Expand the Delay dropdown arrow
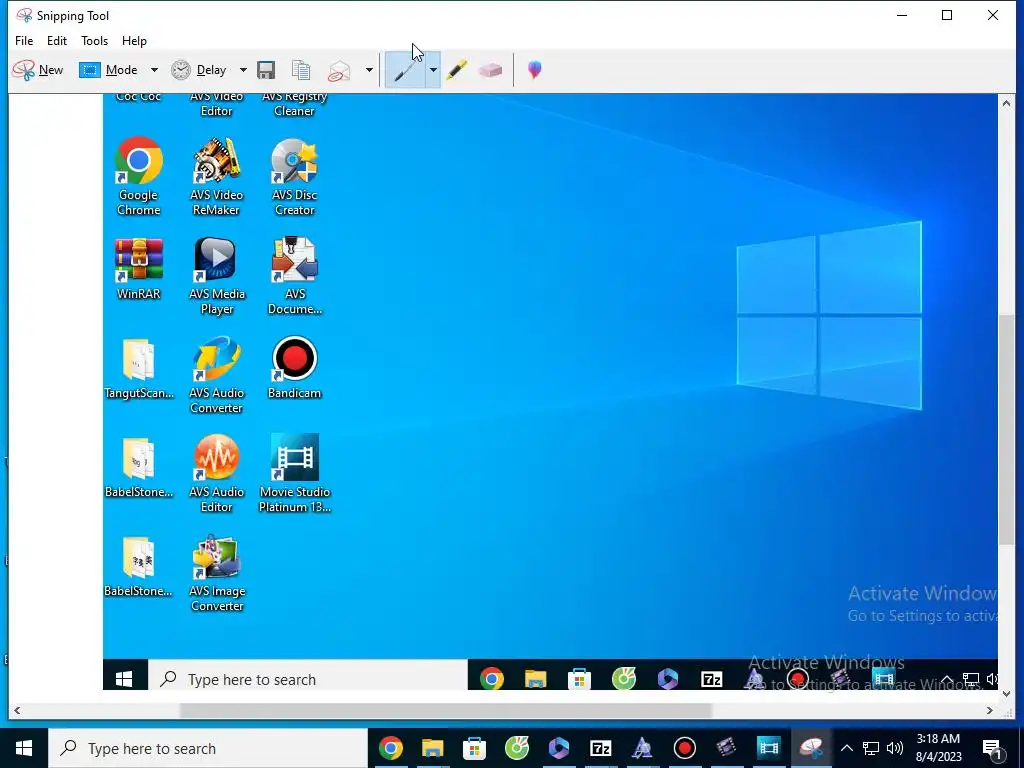 243,70
